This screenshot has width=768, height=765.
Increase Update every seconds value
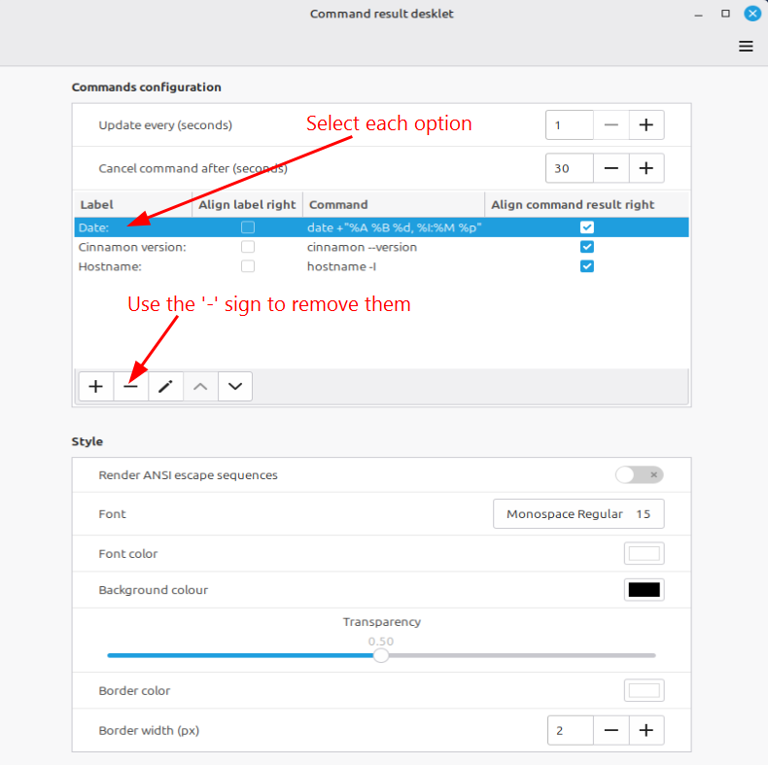pos(646,125)
